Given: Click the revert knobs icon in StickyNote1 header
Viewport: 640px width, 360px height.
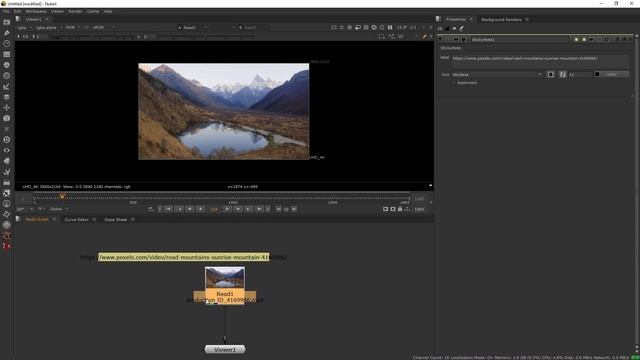Looking at the screenshot, I should click(607, 40).
